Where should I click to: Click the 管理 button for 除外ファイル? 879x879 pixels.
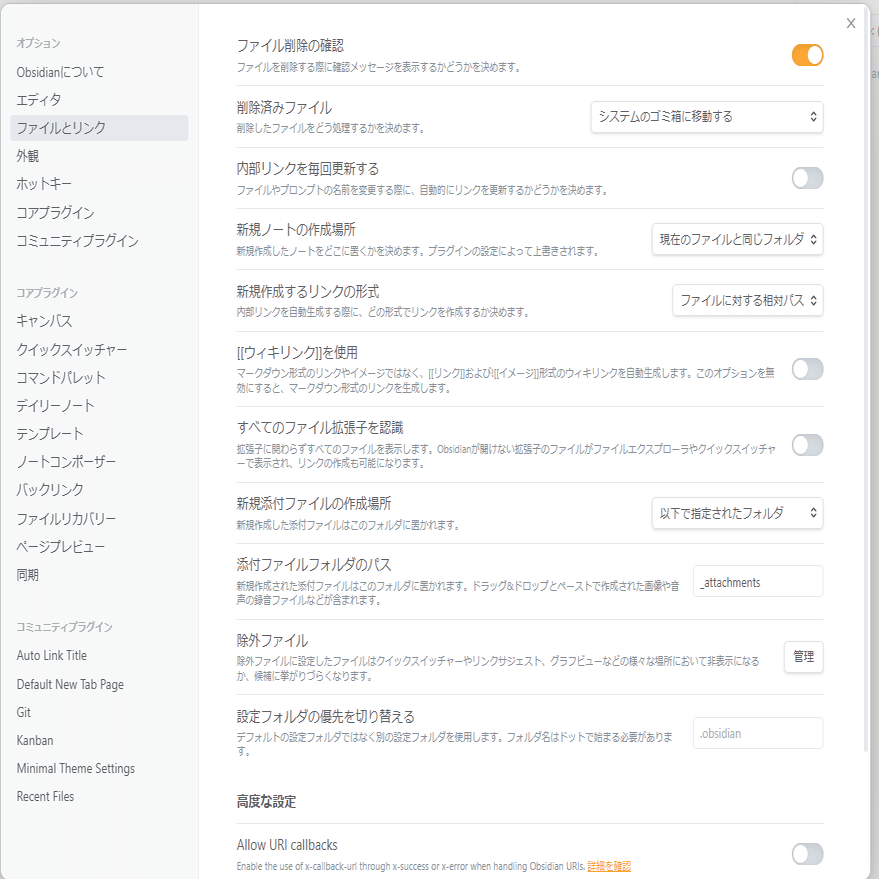click(803, 657)
